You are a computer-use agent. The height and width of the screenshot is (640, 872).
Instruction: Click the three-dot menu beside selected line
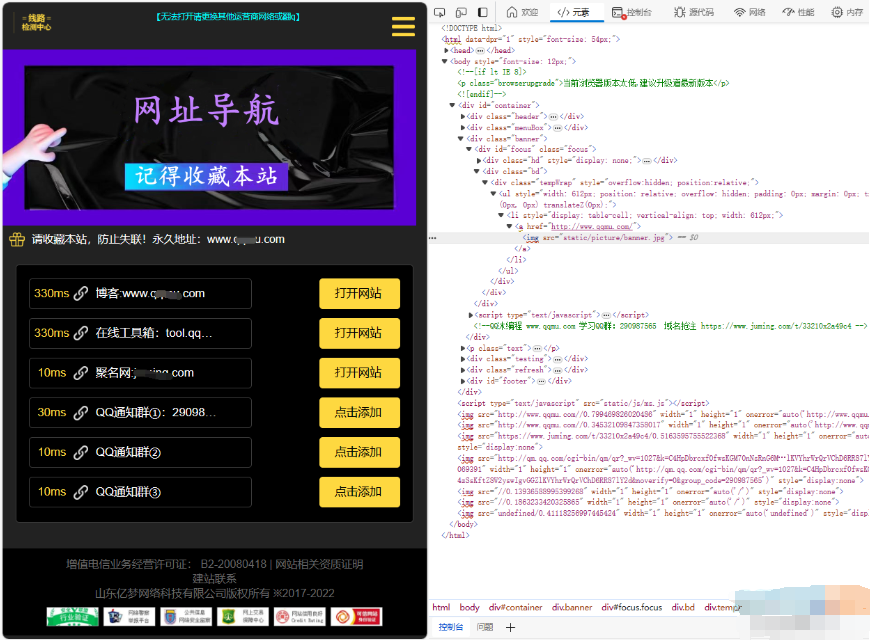tap(433, 238)
